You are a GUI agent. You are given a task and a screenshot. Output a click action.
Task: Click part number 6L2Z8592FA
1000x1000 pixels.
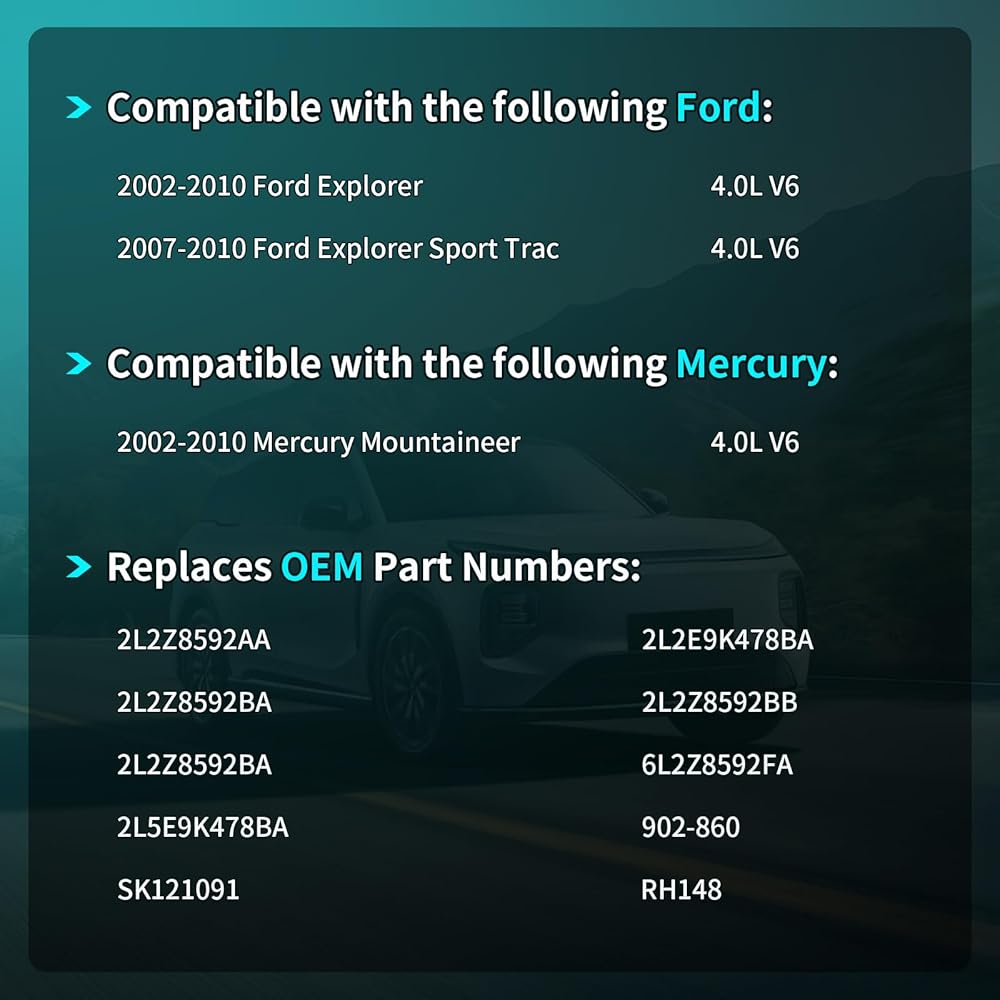717,765
